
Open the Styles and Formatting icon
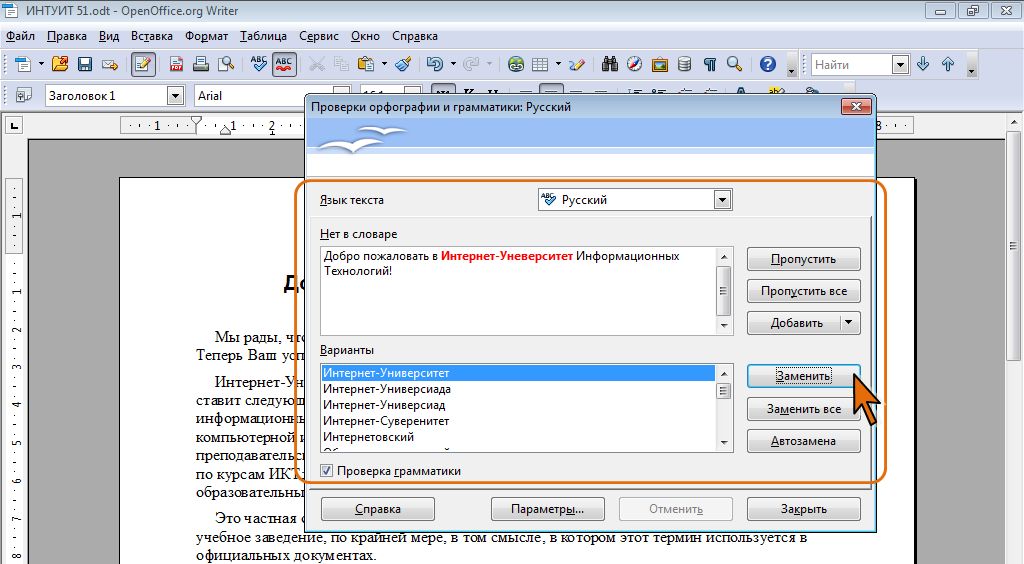[24, 95]
